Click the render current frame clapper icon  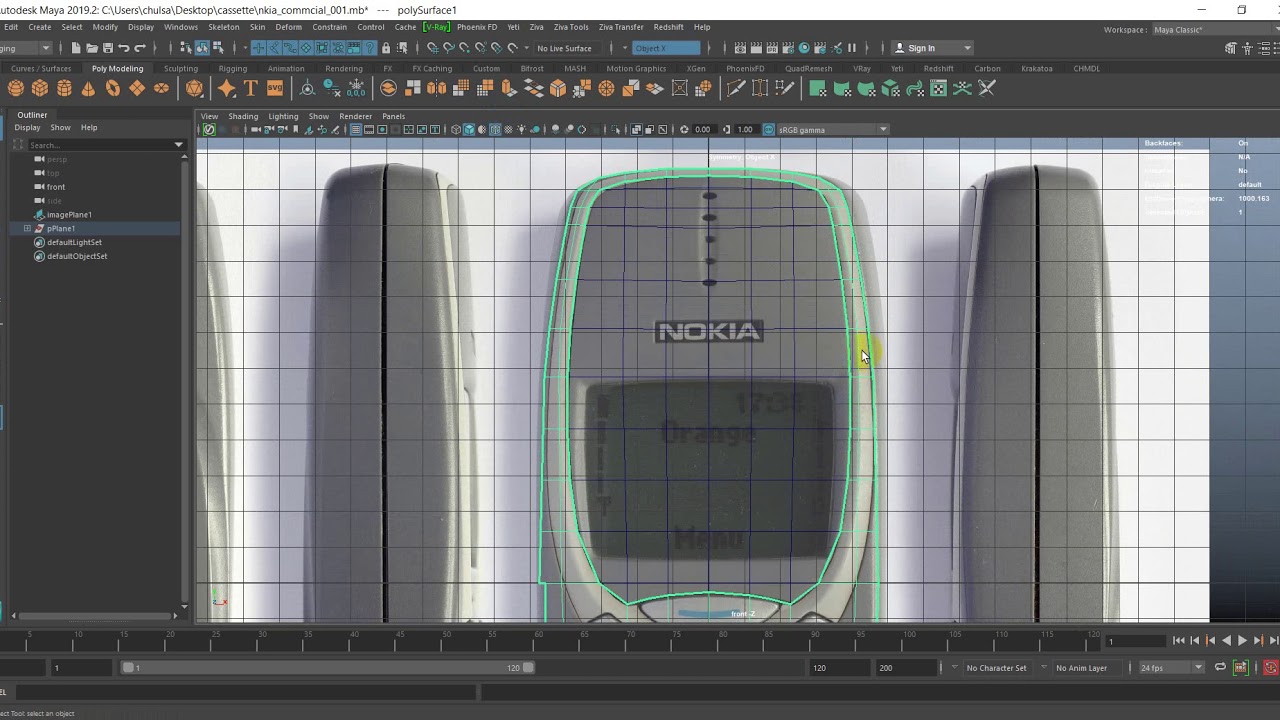tap(756, 48)
